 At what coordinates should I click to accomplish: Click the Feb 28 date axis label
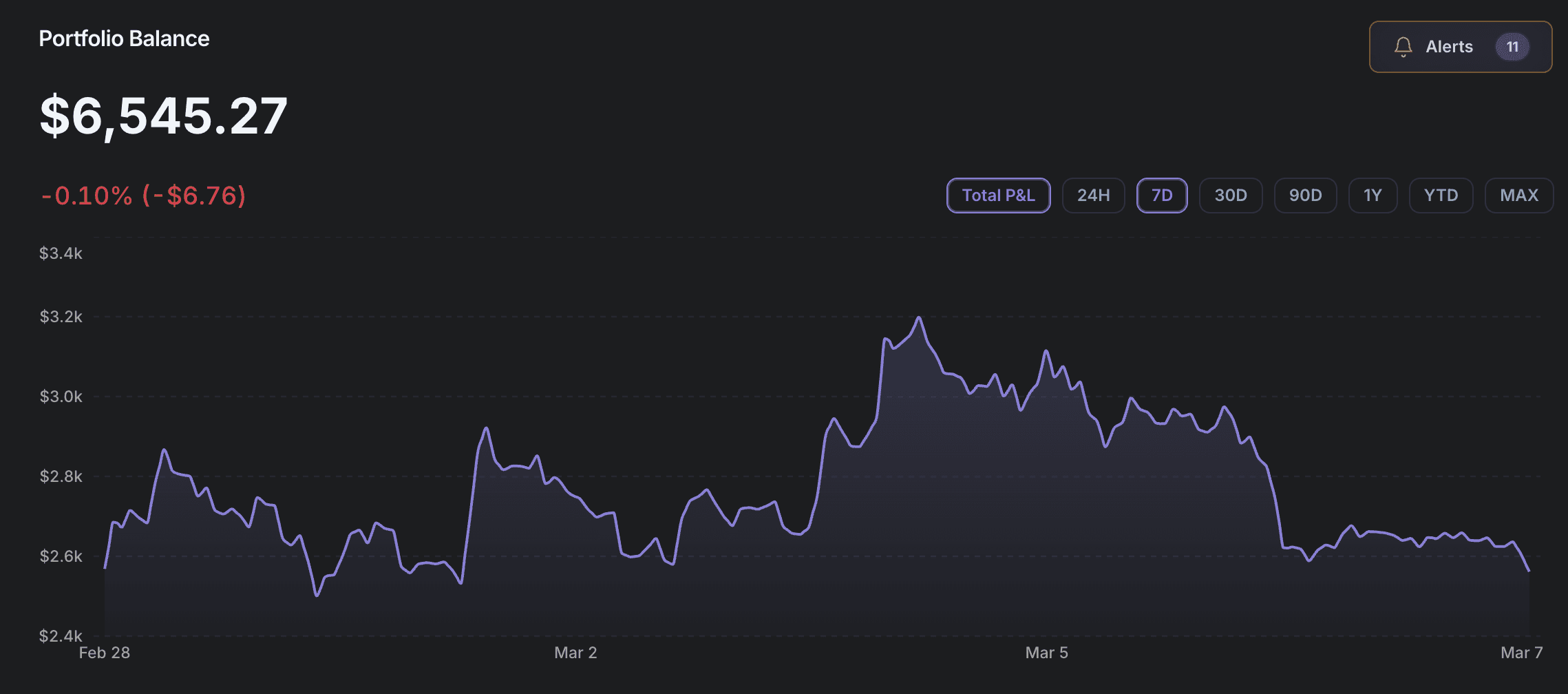click(x=105, y=653)
